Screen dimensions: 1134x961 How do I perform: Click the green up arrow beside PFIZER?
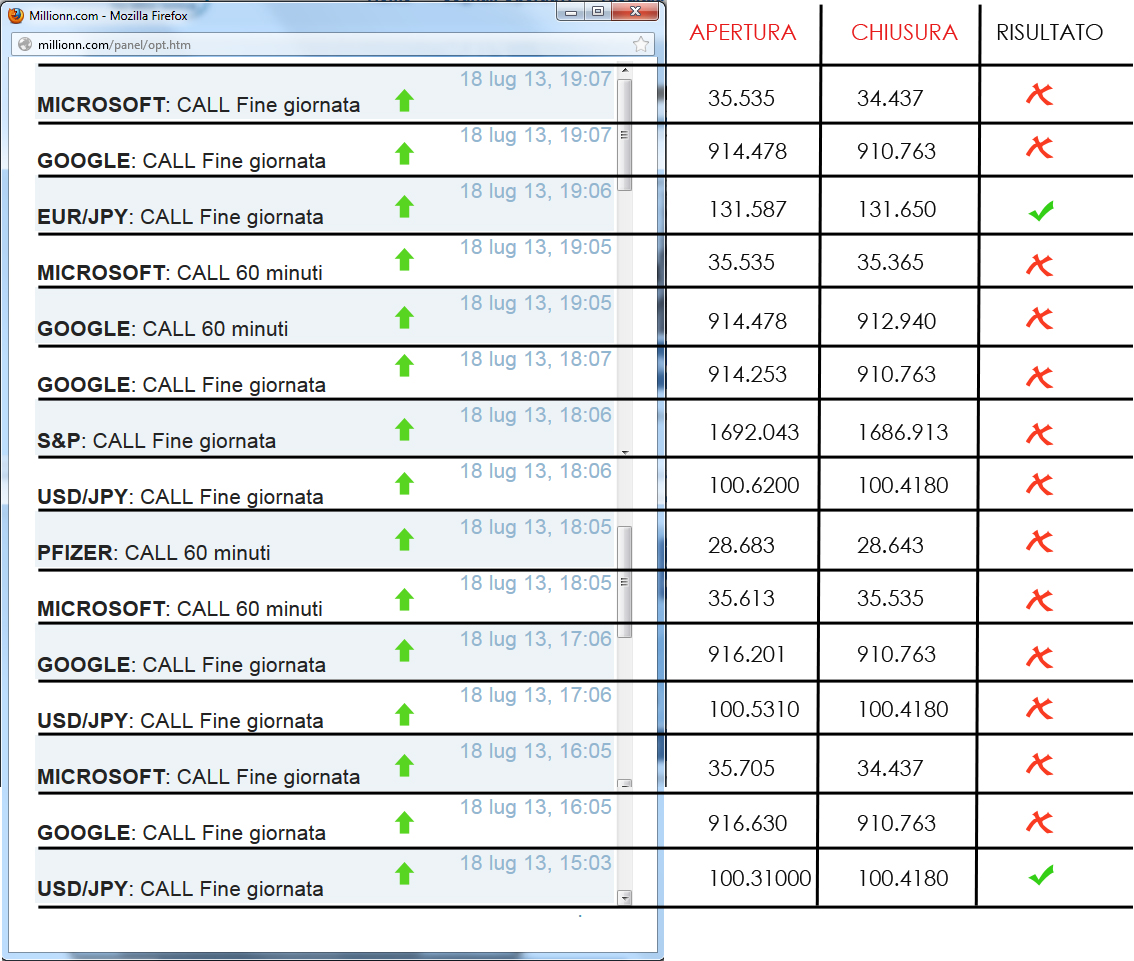click(x=404, y=539)
